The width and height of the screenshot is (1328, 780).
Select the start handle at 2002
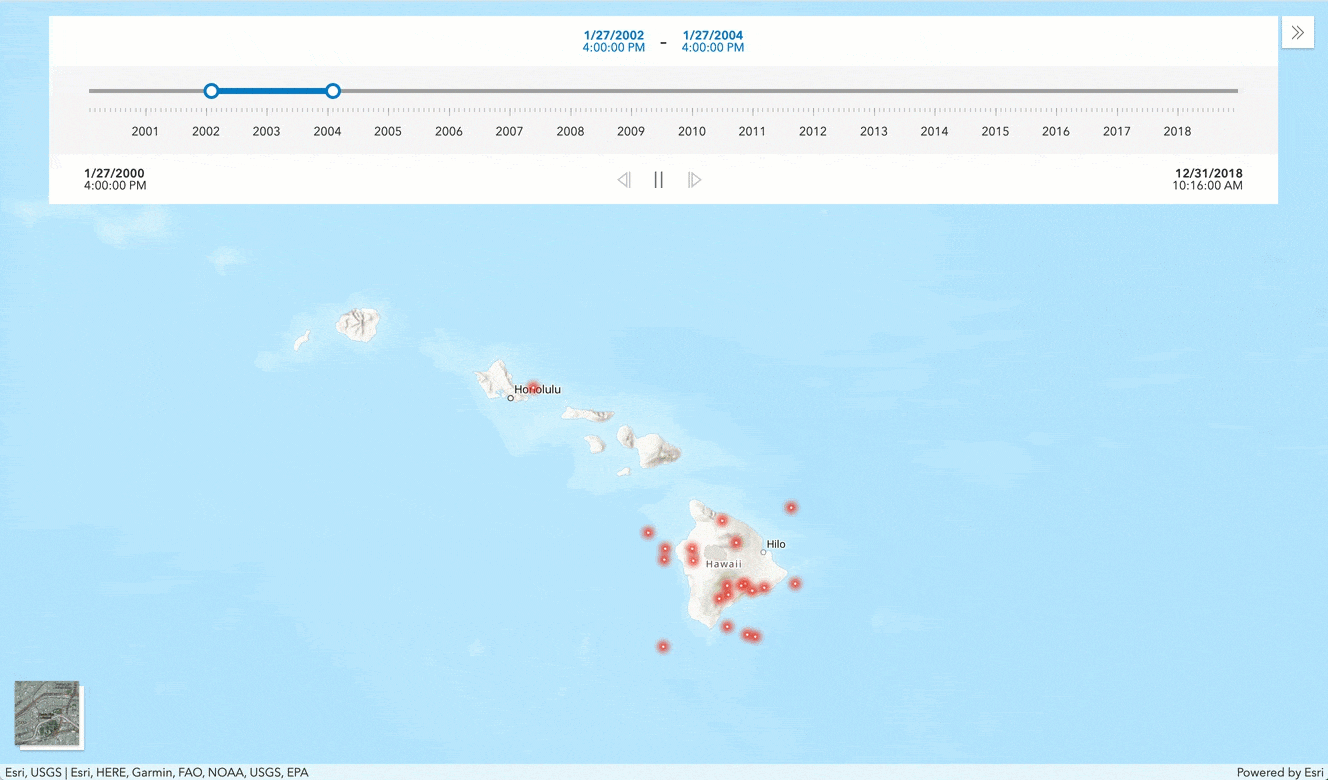tap(211, 91)
